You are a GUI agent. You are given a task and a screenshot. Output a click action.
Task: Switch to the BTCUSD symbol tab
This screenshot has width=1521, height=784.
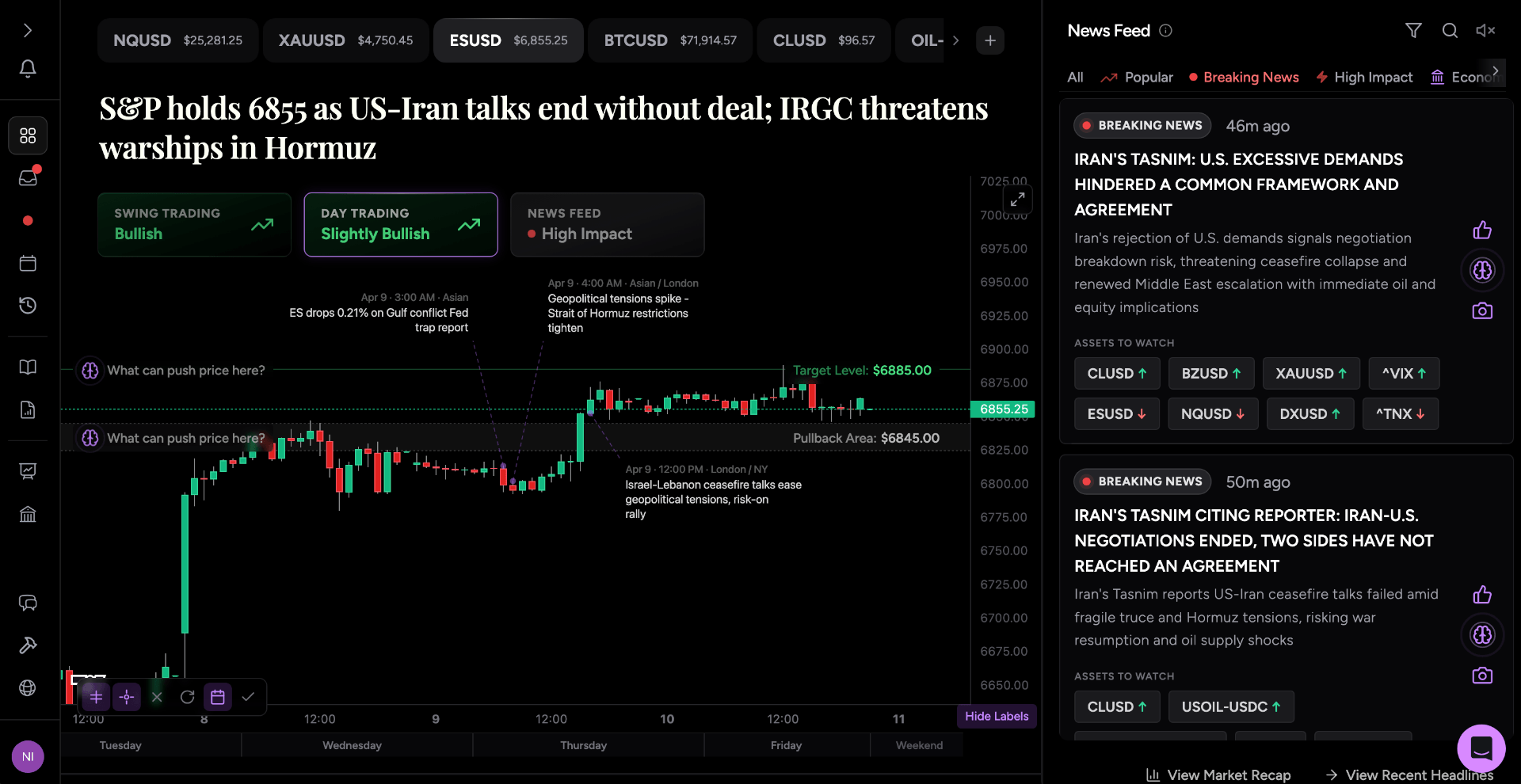click(x=669, y=40)
